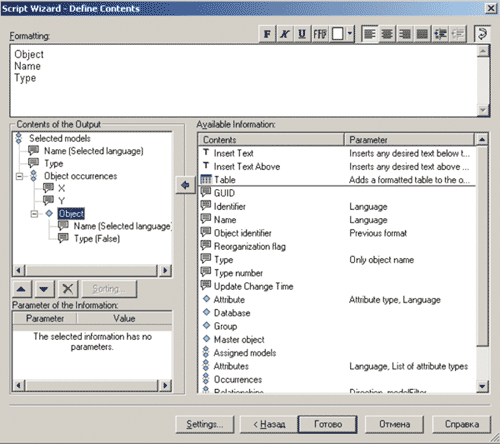Go back with the Назад button
Viewport: 500px width, 444px height.
click(x=269, y=424)
